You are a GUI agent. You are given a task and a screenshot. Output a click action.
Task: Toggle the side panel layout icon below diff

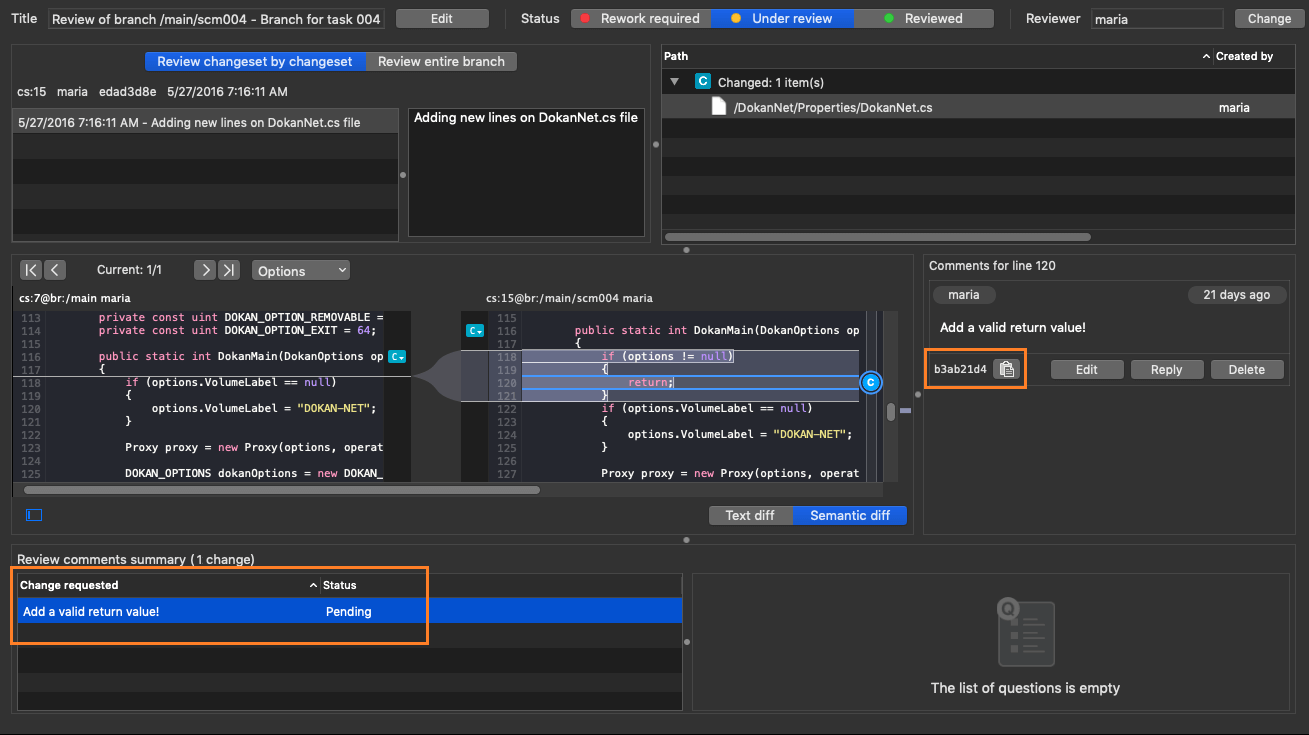click(x=34, y=515)
